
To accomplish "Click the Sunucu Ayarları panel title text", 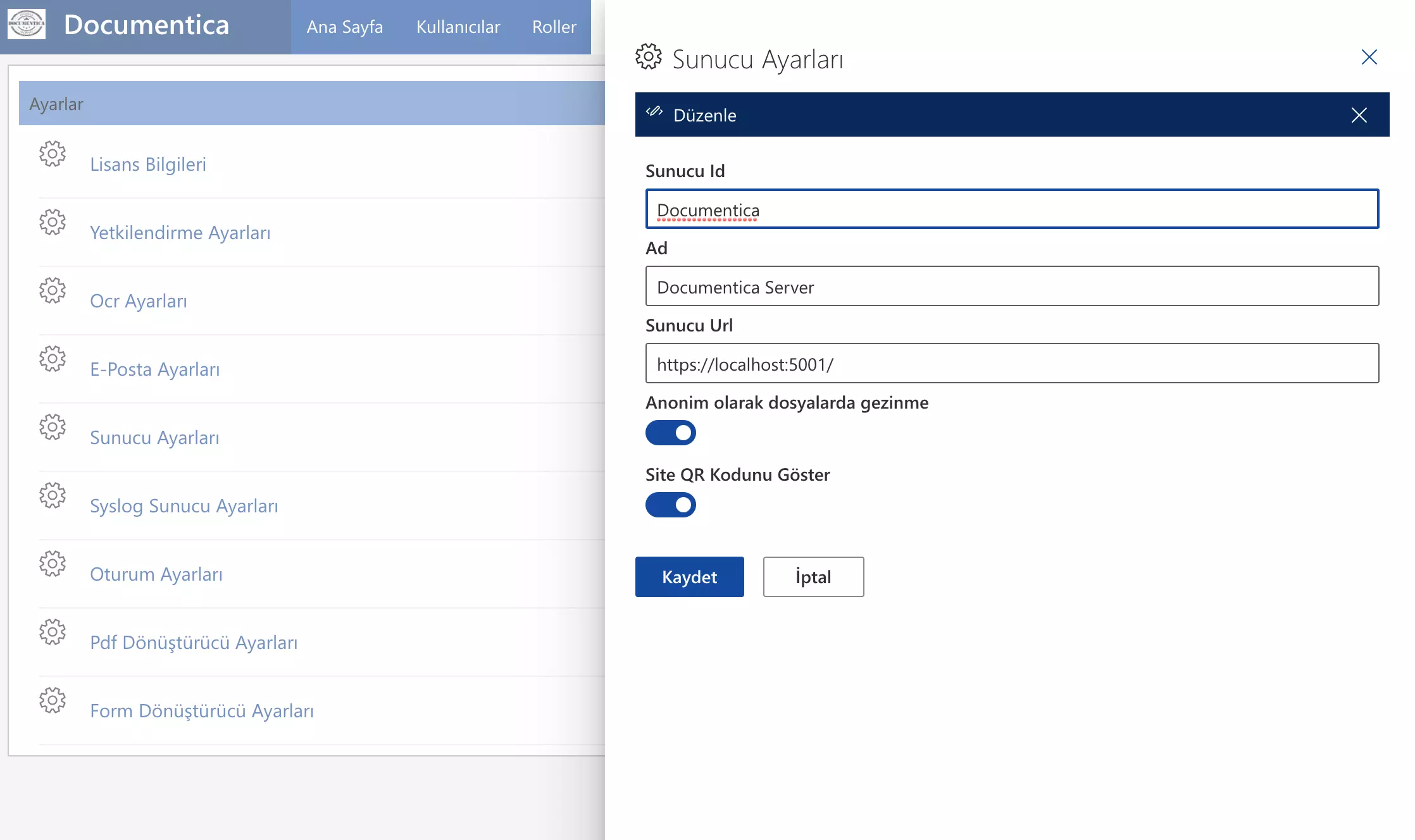I will pos(757,59).
